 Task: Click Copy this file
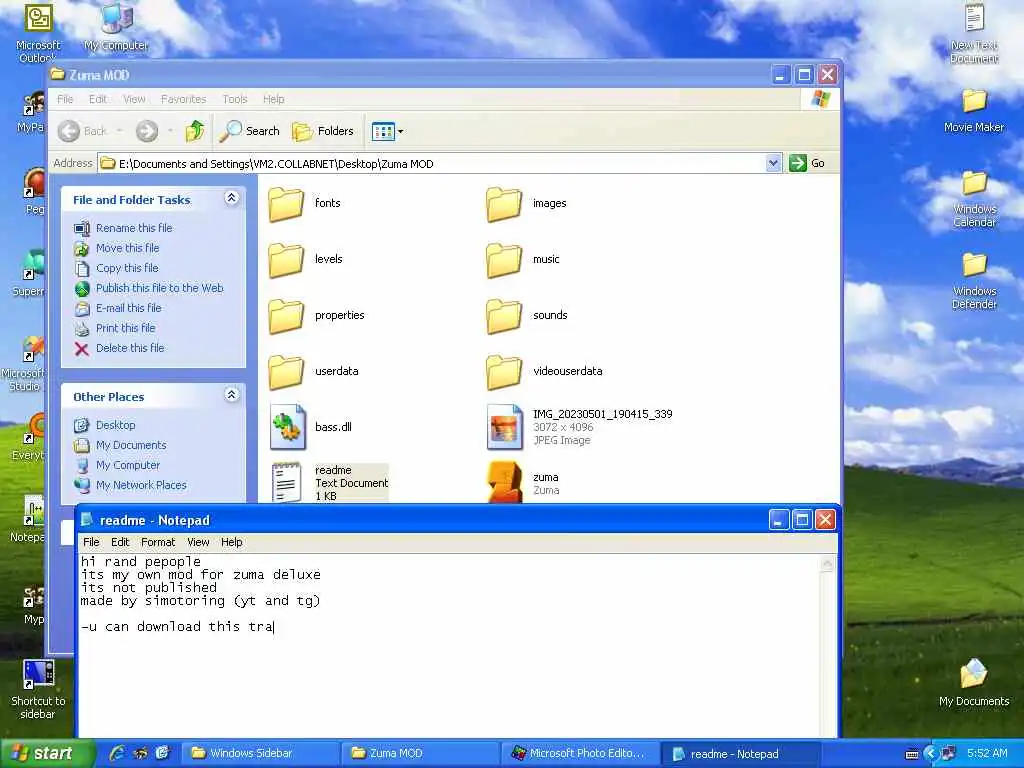(127, 268)
